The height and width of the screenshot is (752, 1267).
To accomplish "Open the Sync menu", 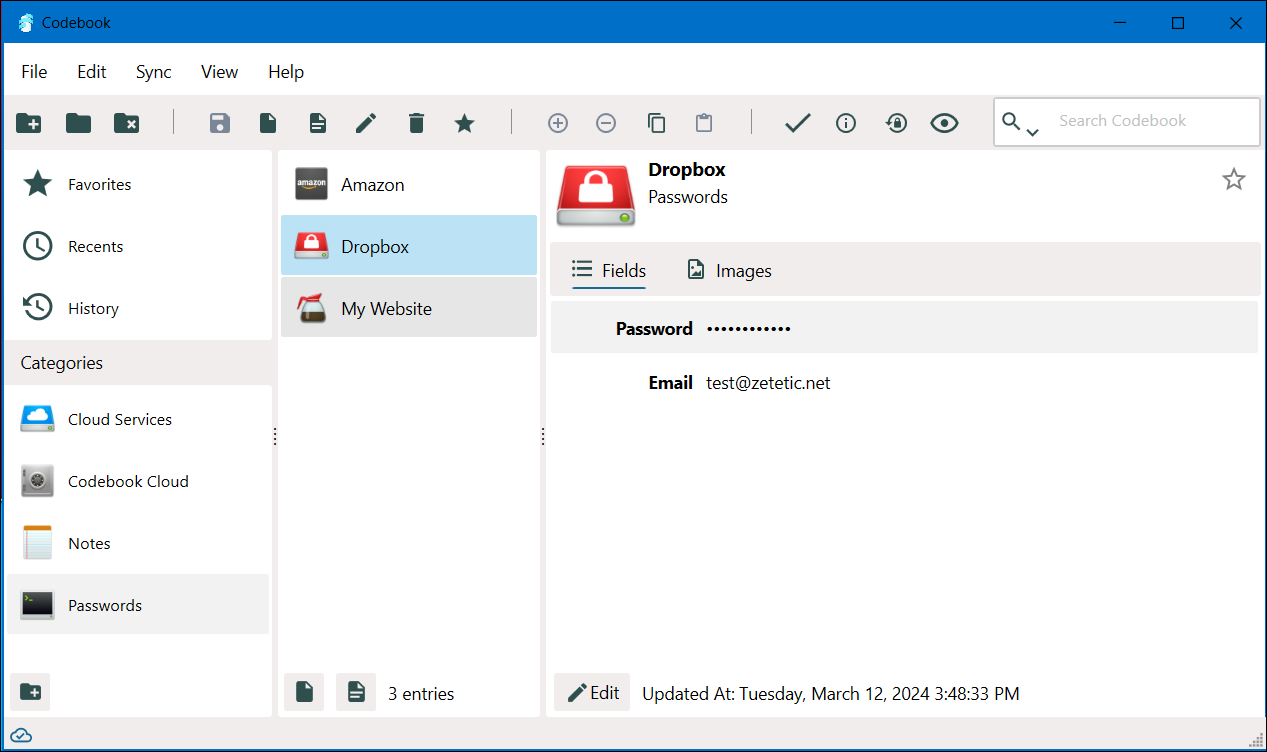I will (x=154, y=72).
